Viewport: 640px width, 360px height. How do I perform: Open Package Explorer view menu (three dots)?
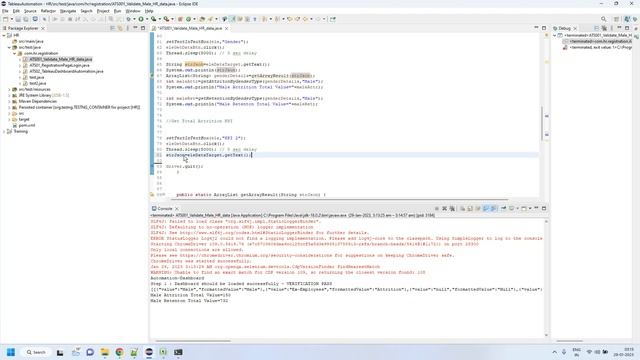pyautogui.click(x=128, y=28)
